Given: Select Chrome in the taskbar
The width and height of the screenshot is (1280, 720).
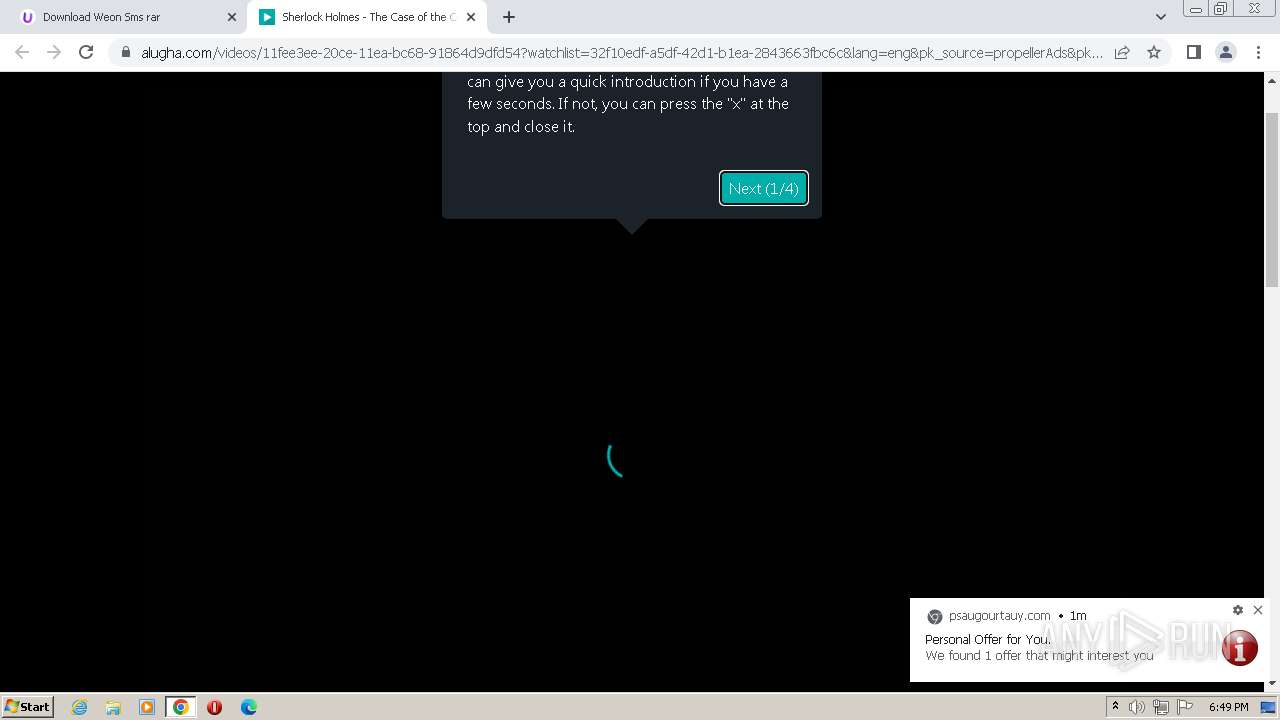Looking at the screenshot, I should [x=181, y=707].
